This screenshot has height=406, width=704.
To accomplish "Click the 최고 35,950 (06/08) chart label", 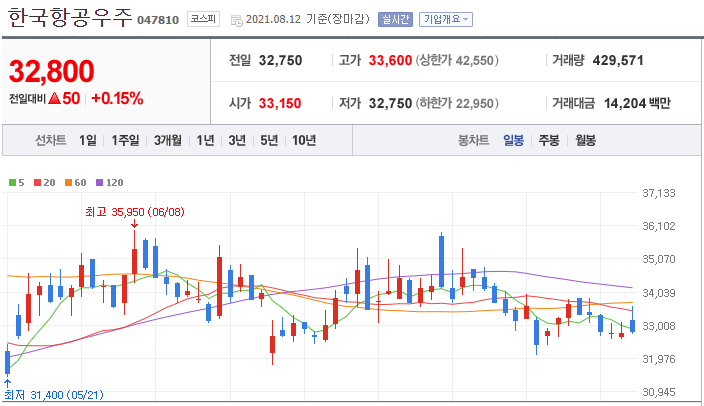I will [135, 212].
